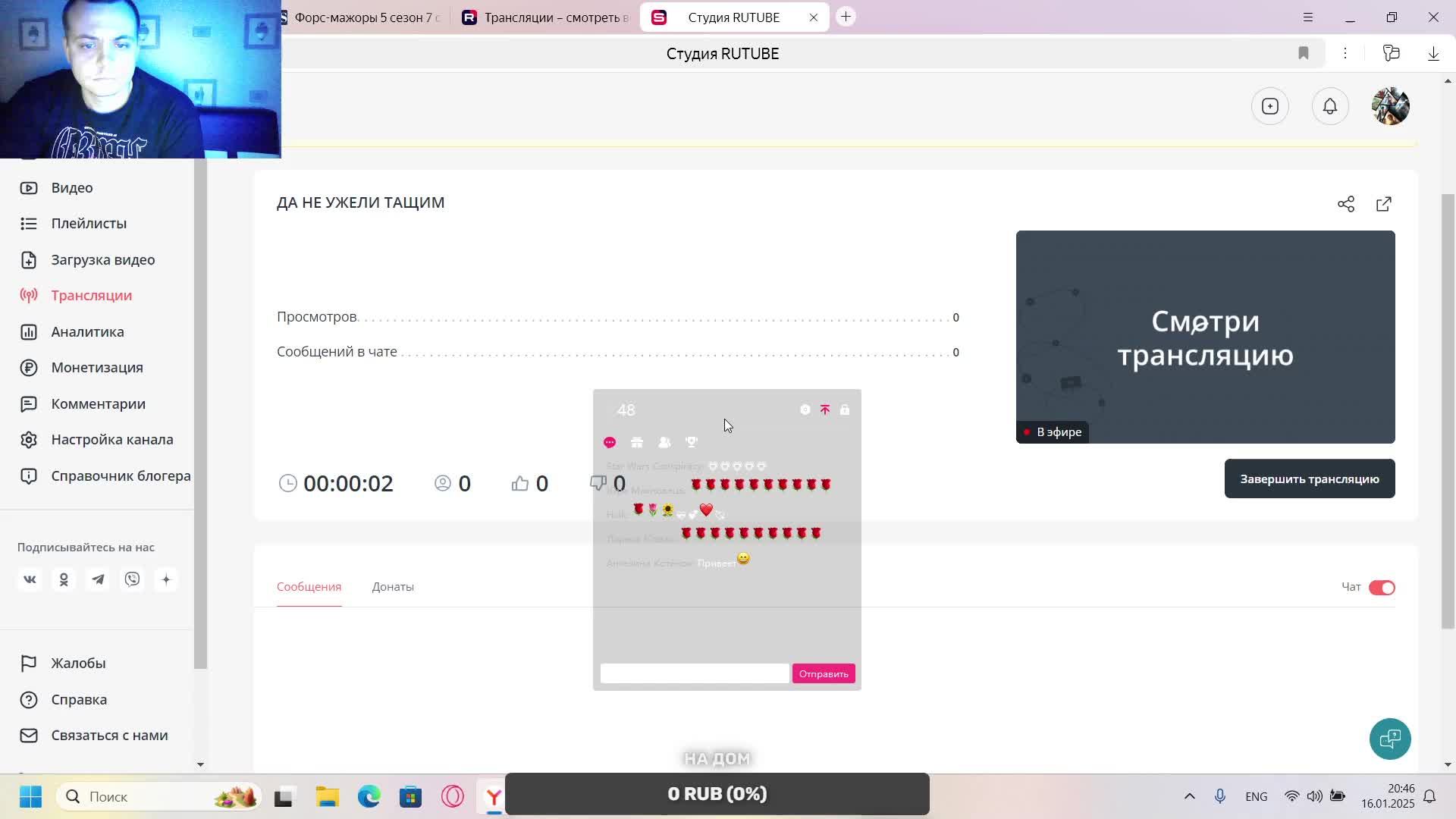The width and height of the screenshot is (1456, 819).
Task: Open chat overlay settings gear
Action: click(x=805, y=409)
